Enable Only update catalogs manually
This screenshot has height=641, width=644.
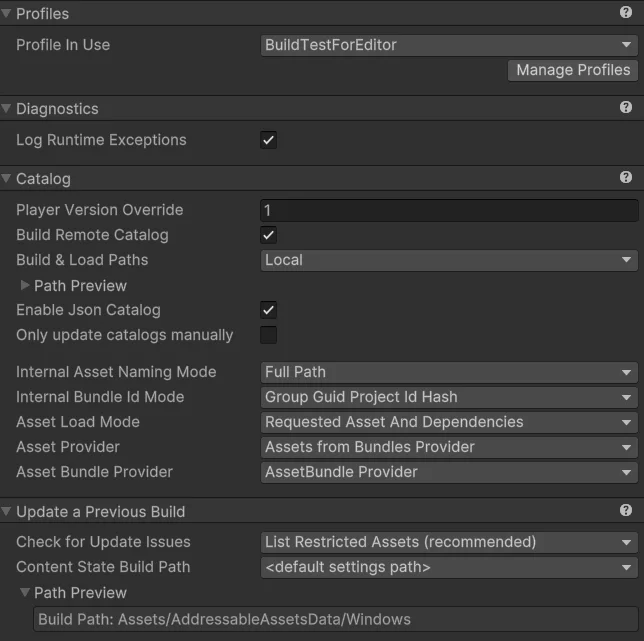coord(269,335)
